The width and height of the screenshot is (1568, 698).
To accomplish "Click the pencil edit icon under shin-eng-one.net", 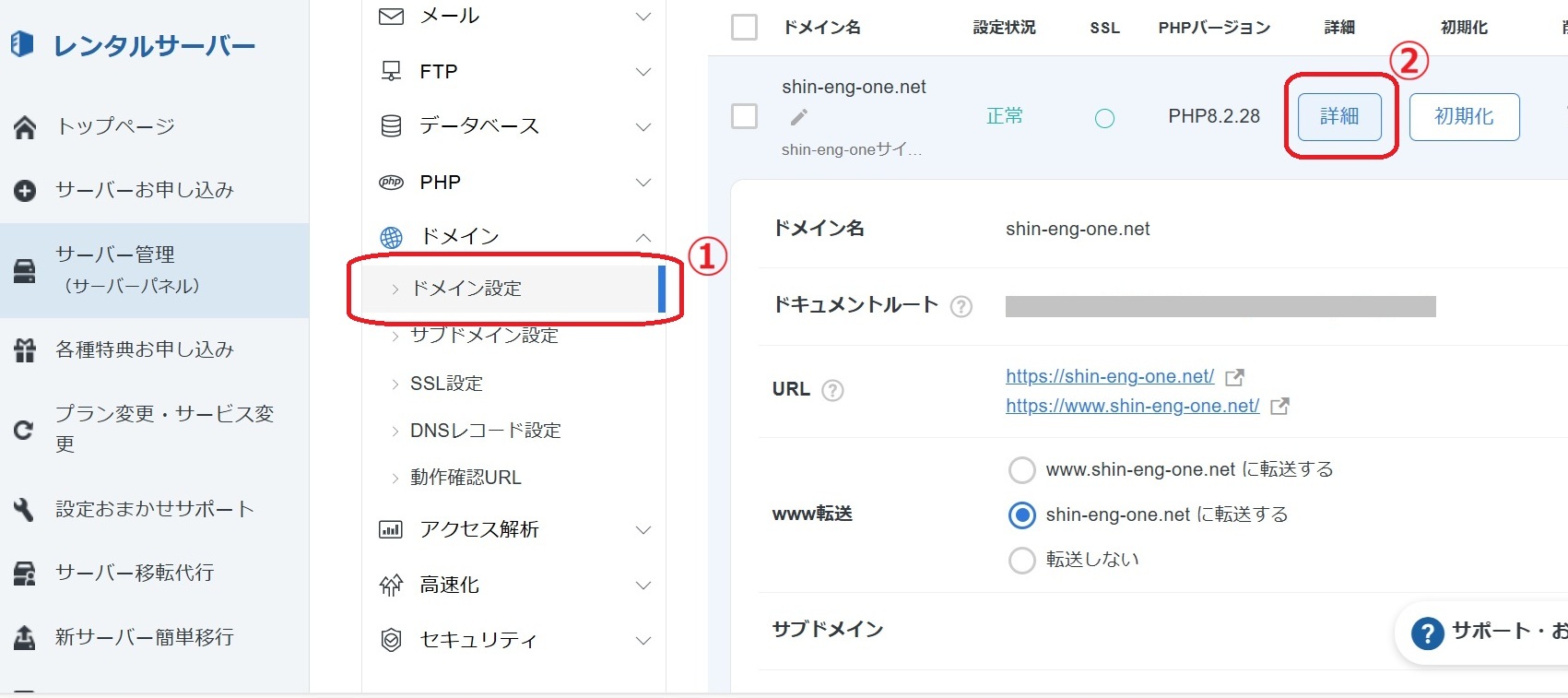I will [x=799, y=117].
